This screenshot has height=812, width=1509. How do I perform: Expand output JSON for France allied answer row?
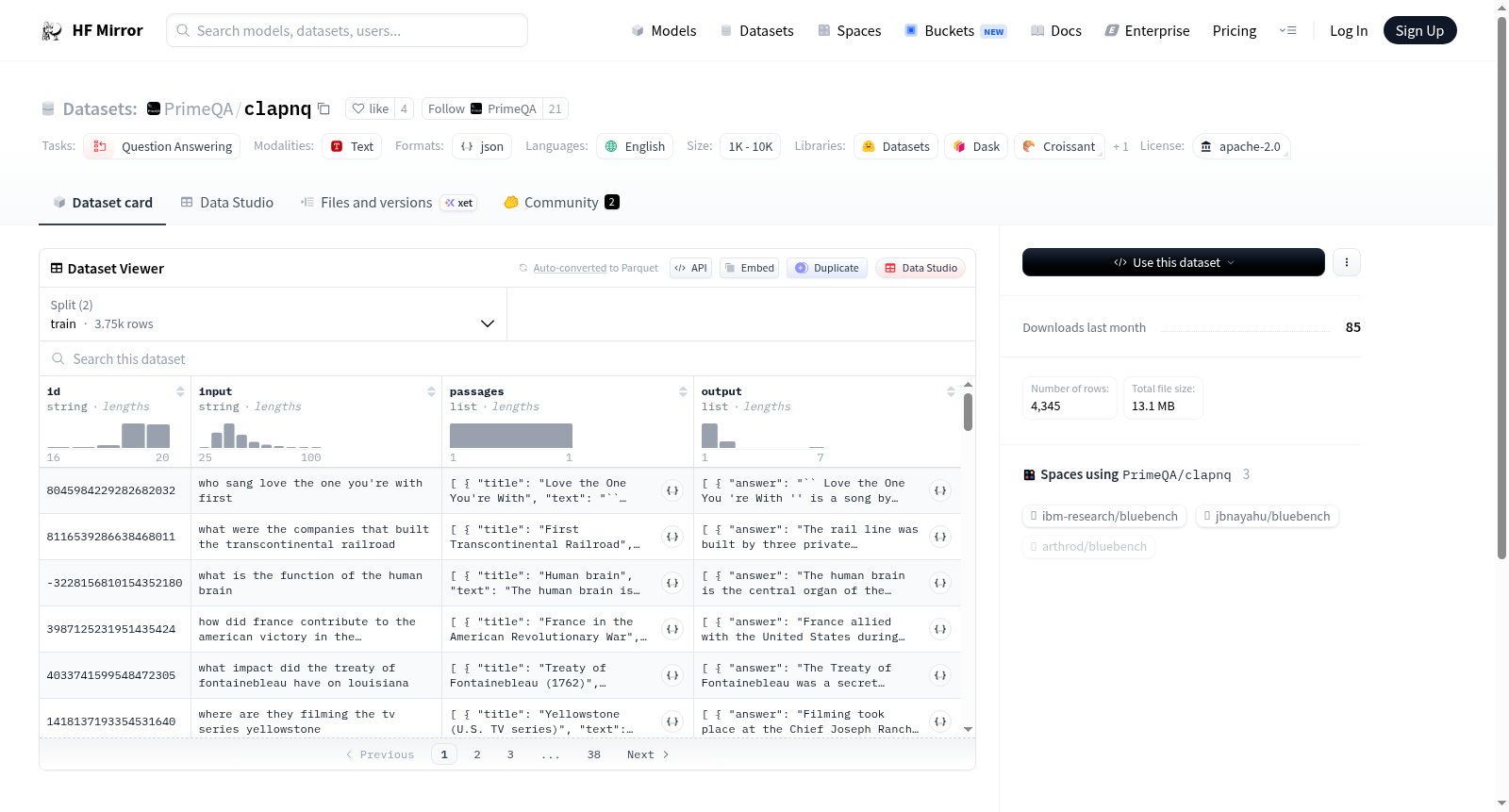[940, 629]
